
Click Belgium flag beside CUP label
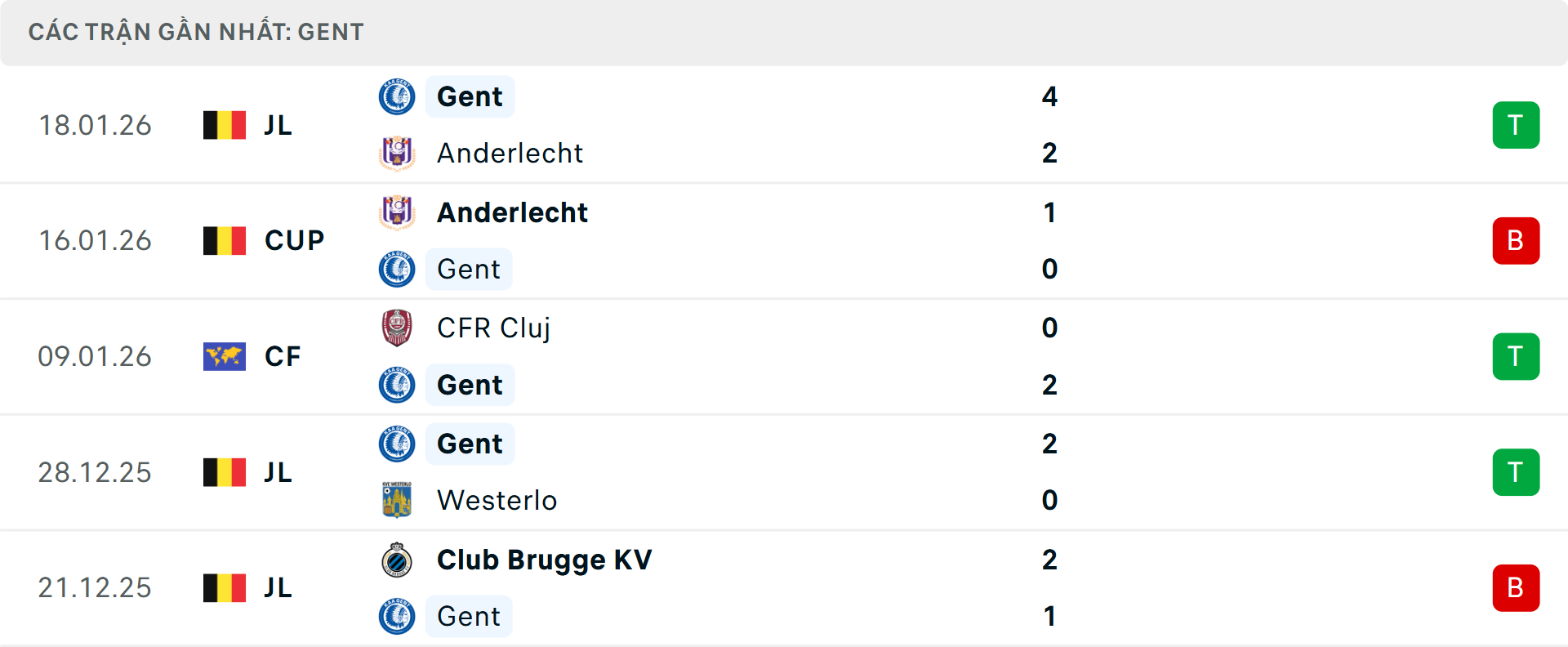tap(225, 241)
